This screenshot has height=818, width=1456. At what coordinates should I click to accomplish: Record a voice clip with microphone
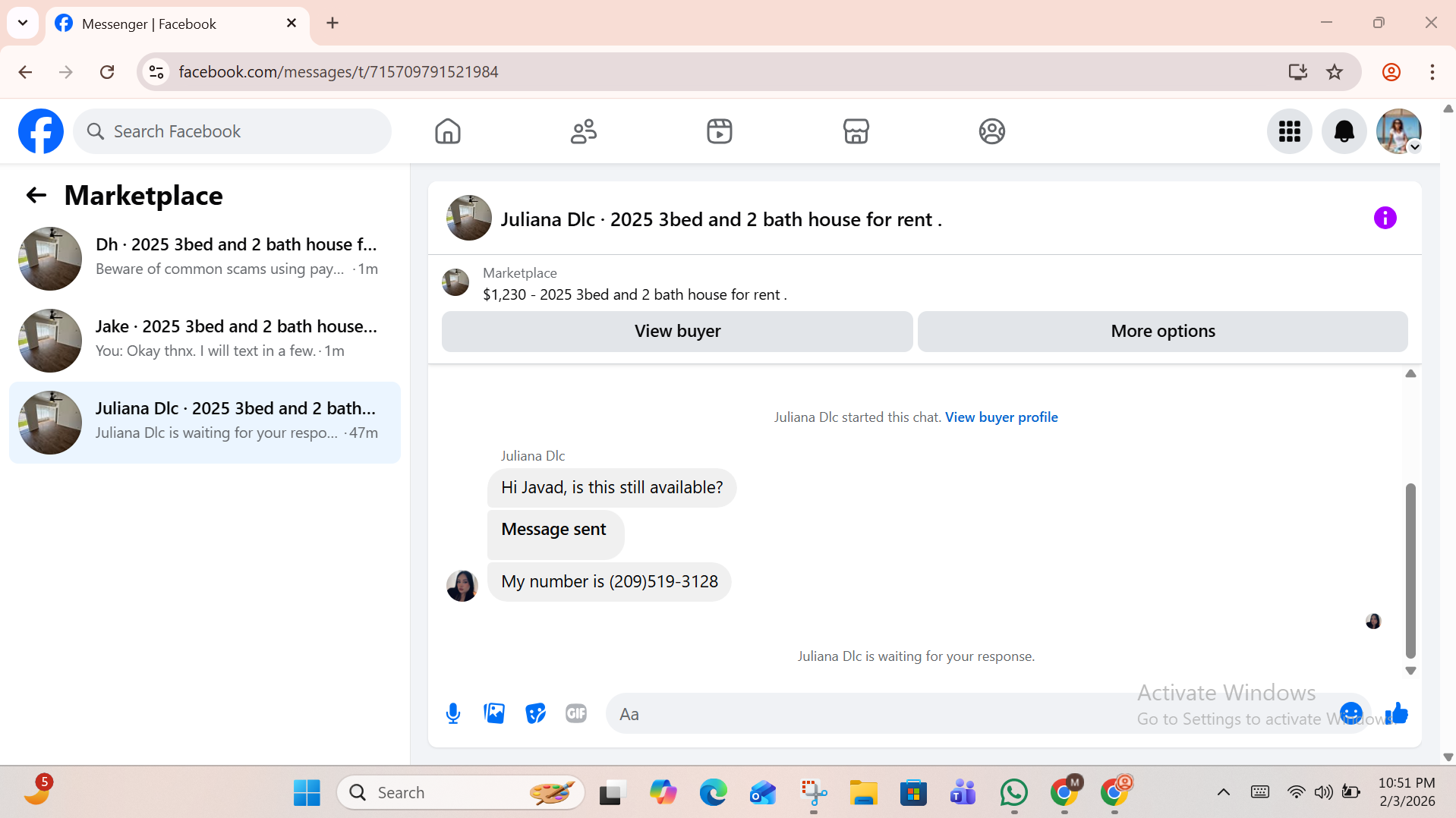(x=453, y=714)
